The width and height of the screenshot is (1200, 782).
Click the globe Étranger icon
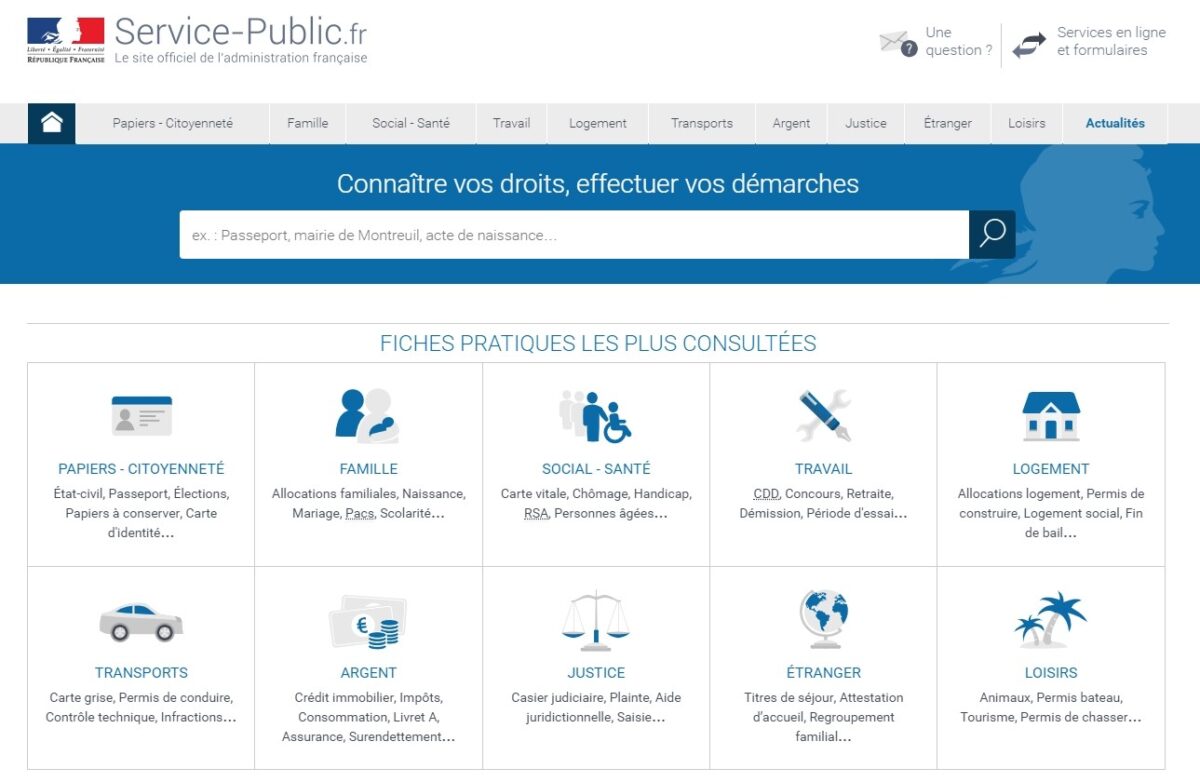(824, 620)
